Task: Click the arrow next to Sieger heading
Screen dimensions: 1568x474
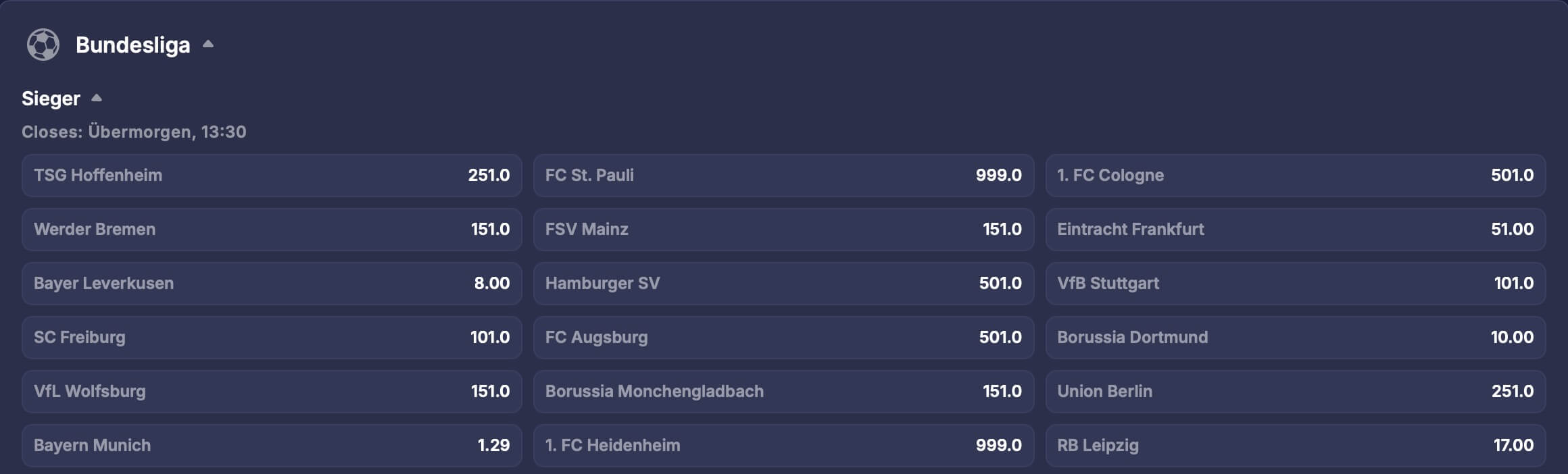Action: (97, 98)
